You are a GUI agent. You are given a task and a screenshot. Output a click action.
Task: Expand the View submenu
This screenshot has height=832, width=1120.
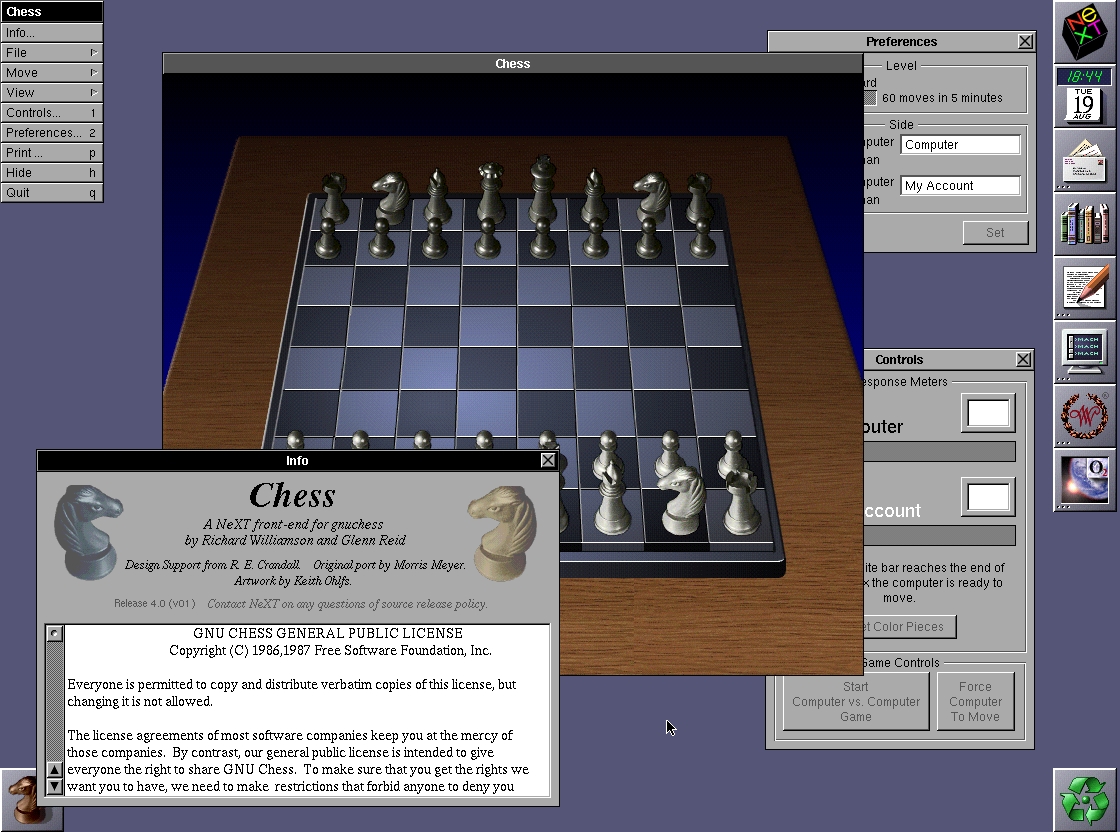(51, 93)
